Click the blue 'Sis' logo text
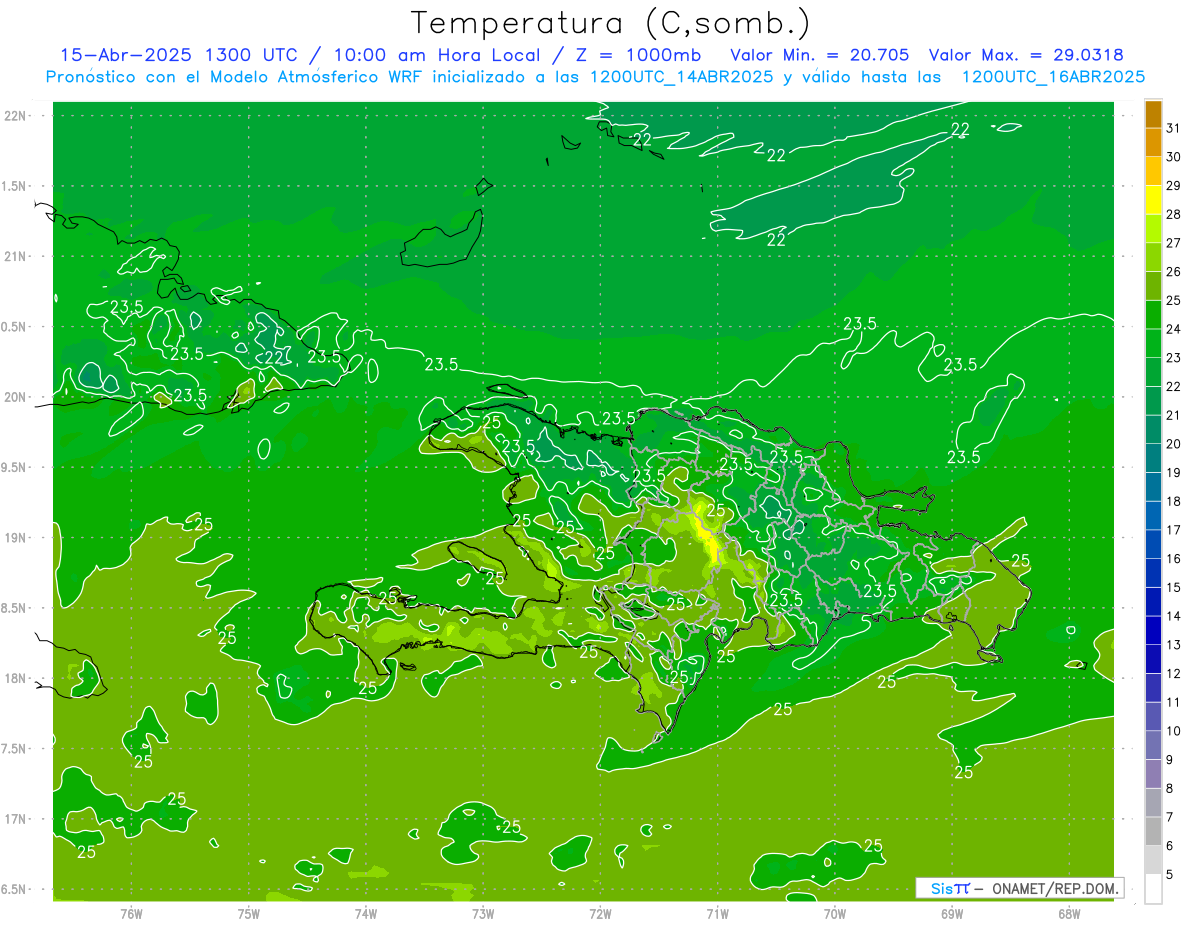The height and width of the screenshot is (927, 1200). [942, 888]
